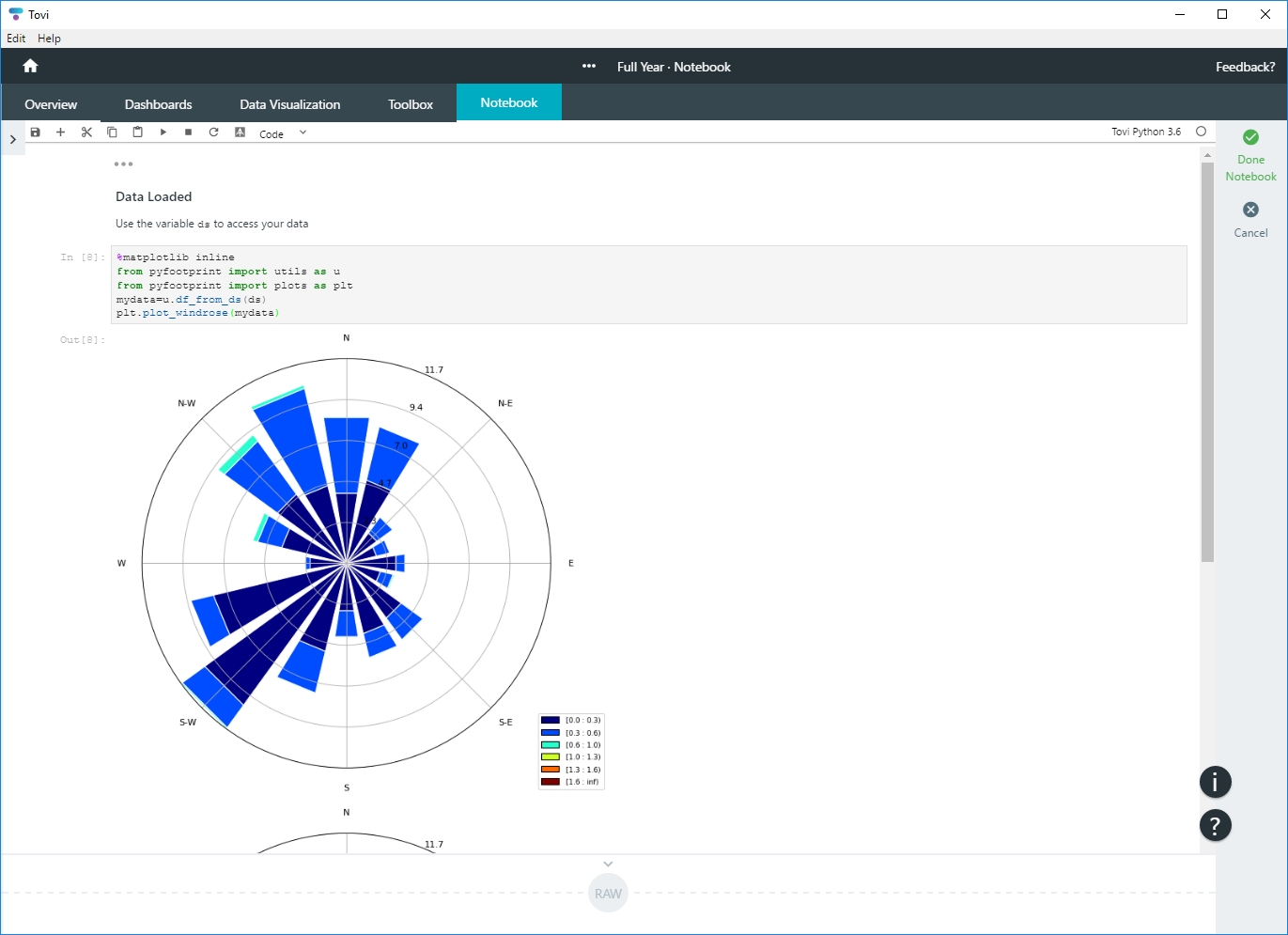Save the notebook with the floppy disk icon
Image resolution: width=1288 pixels, height=935 pixels.
tap(36, 132)
